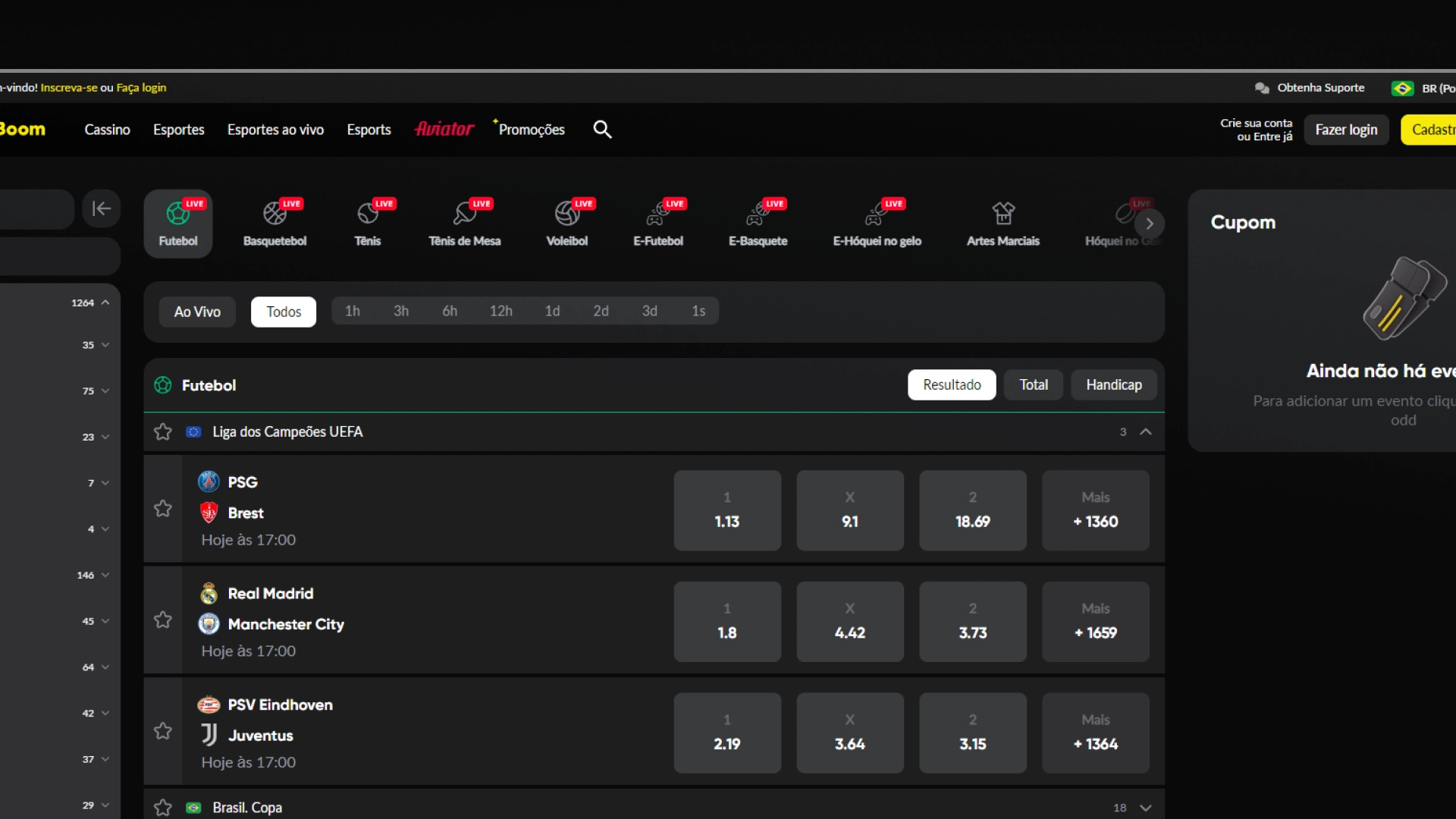Image resolution: width=1456 pixels, height=819 pixels.
Task: Click the Inscreva-se link
Action: pos(69,88)
